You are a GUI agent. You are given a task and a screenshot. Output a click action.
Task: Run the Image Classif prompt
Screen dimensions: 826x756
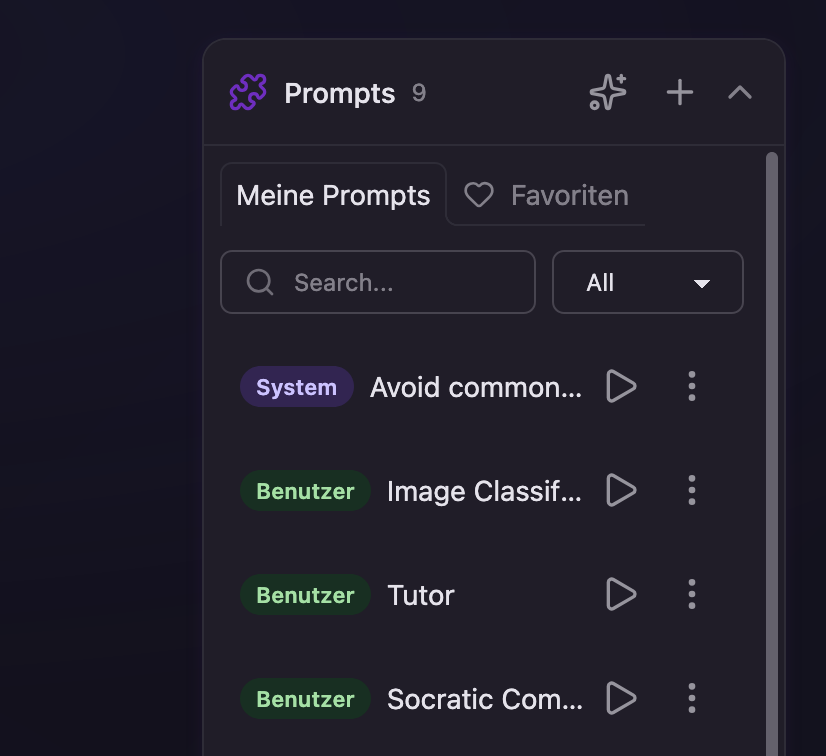[621, 491]
